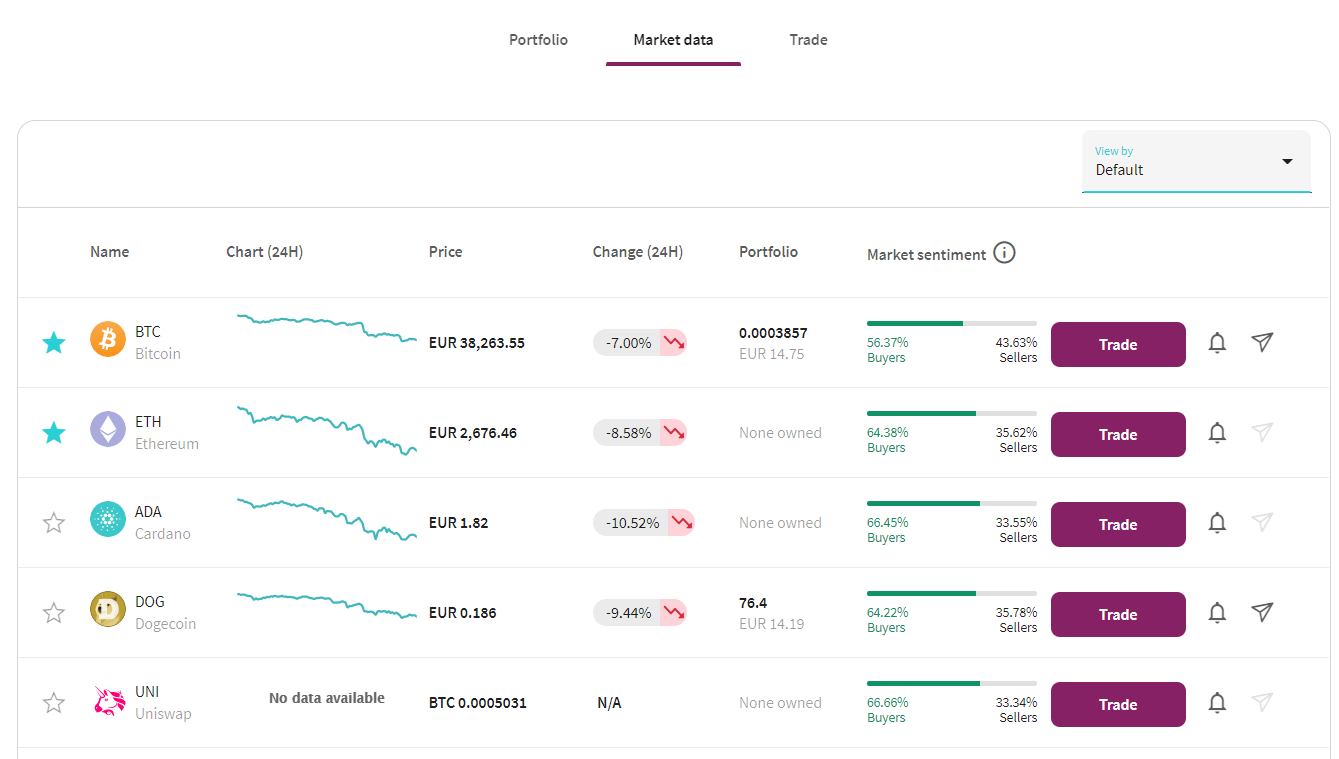The height and width of the screenshot is (759, 1339).
Task: Click the BTC market sentiment bar
Action: point(952,323)
